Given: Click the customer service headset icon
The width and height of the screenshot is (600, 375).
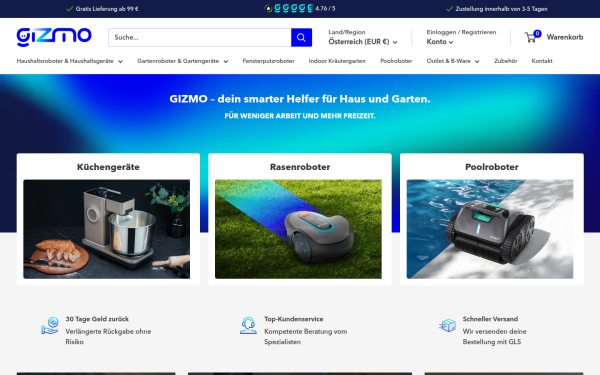Looking at the screenshot, I should tap(248, 326).
